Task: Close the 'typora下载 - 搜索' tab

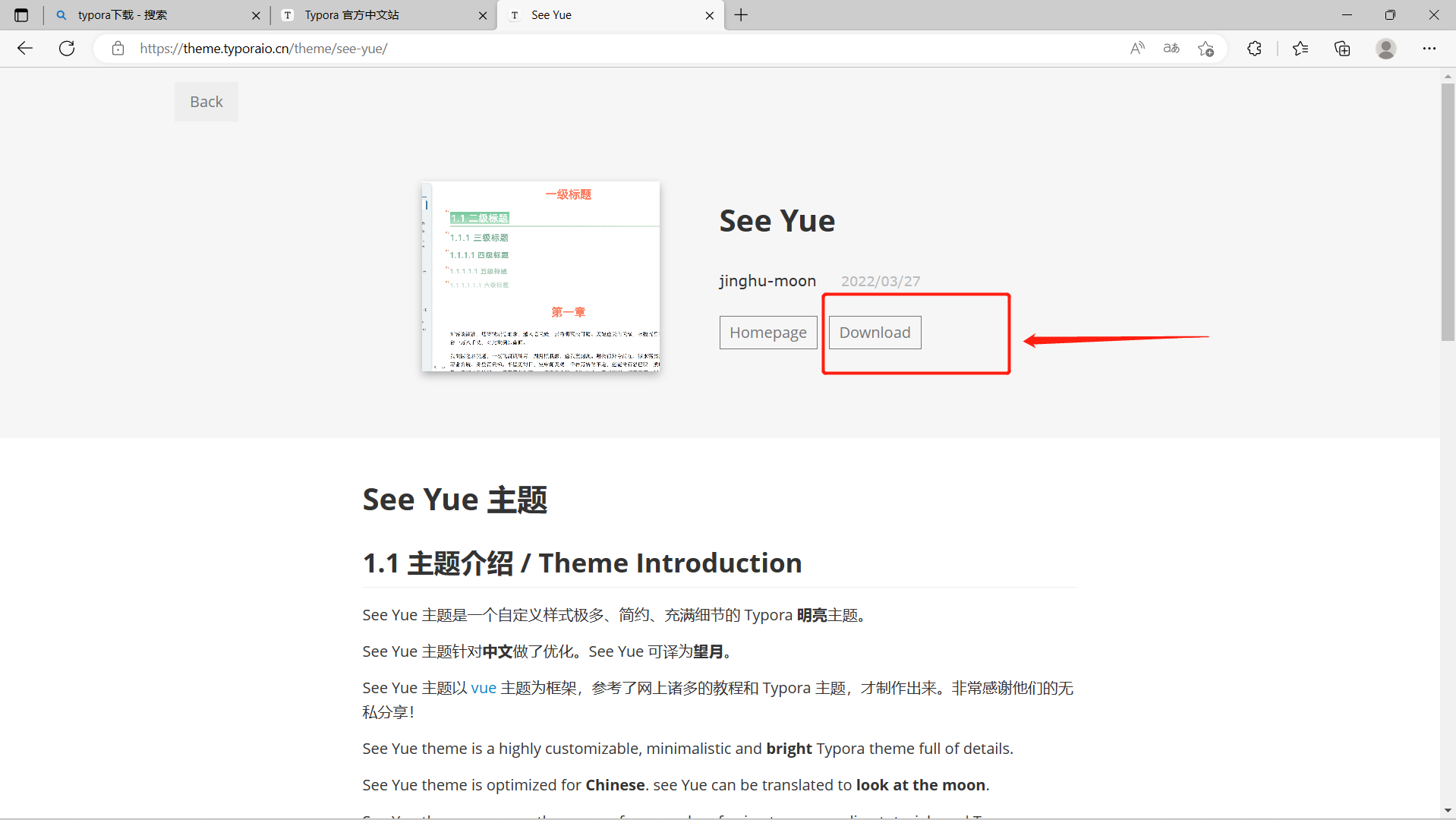Action: coord(256,15)
